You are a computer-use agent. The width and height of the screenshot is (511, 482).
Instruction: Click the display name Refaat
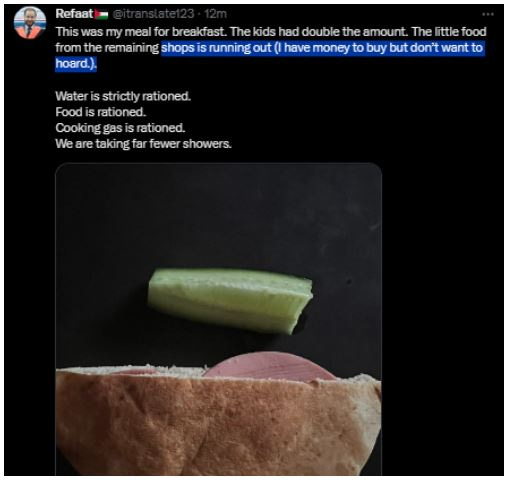coord(74,14)
